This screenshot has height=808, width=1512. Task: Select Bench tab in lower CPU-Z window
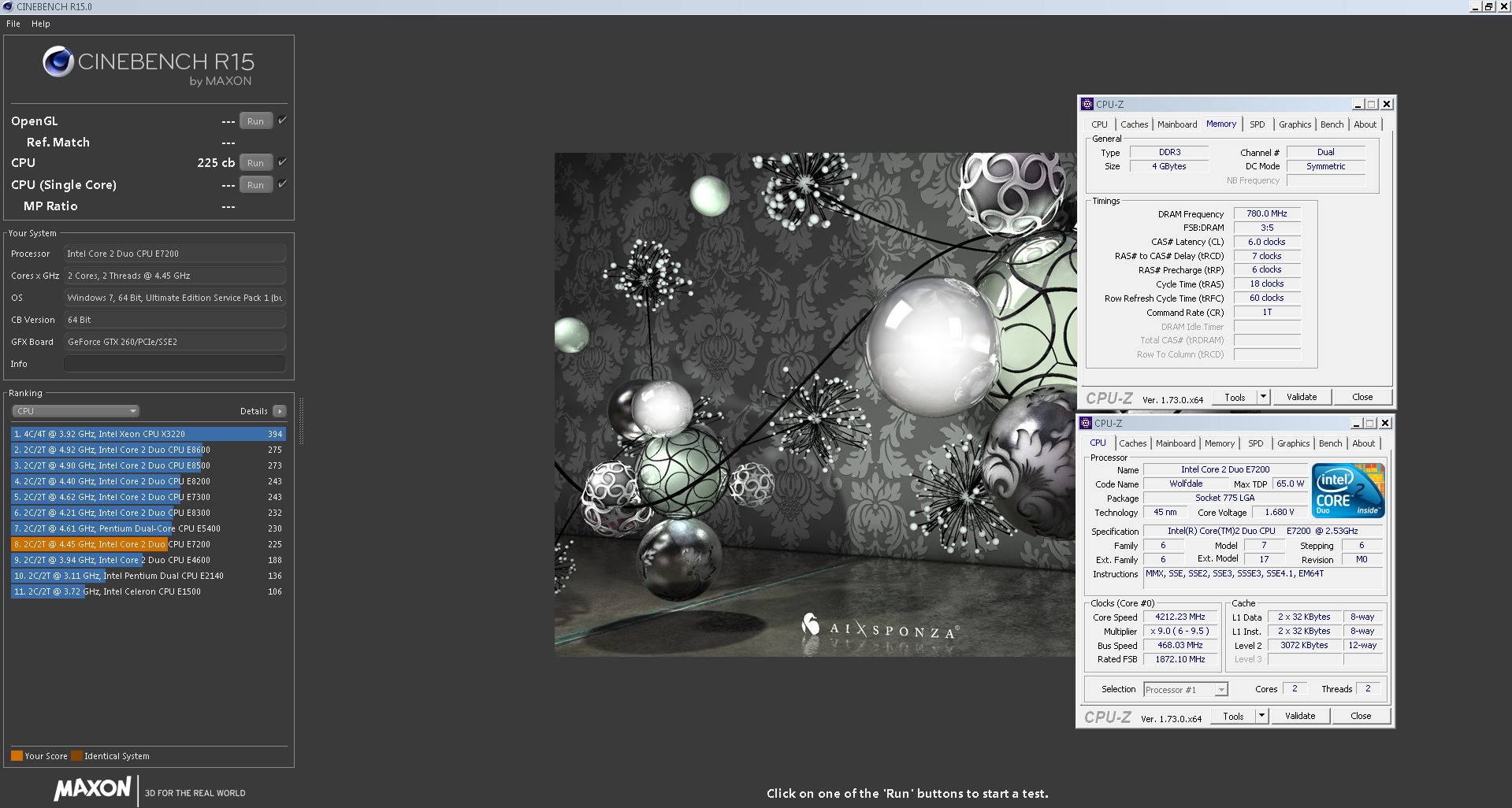click(1331, 443)
